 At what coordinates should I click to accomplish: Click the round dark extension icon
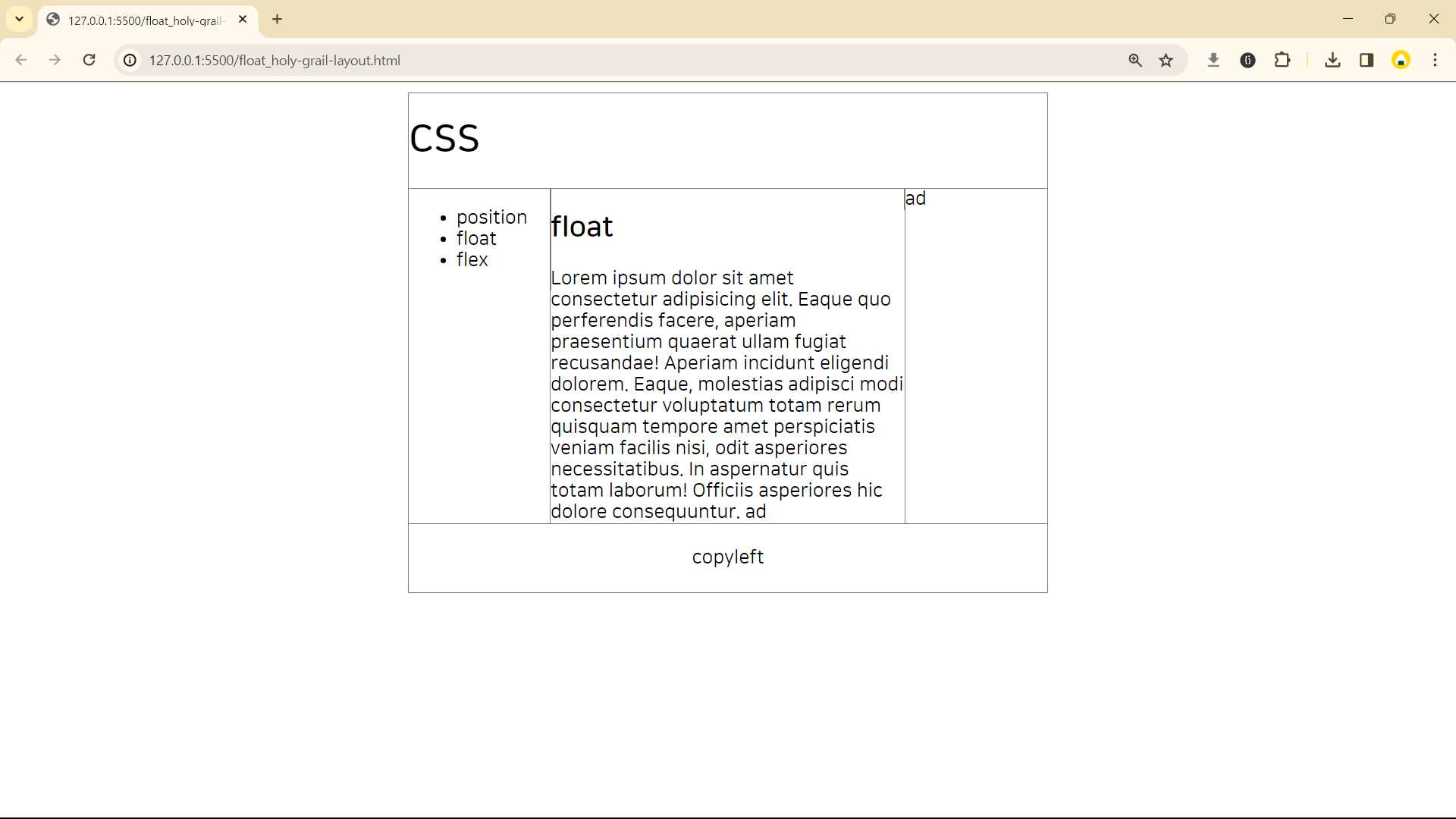[x=1247, y=60]
